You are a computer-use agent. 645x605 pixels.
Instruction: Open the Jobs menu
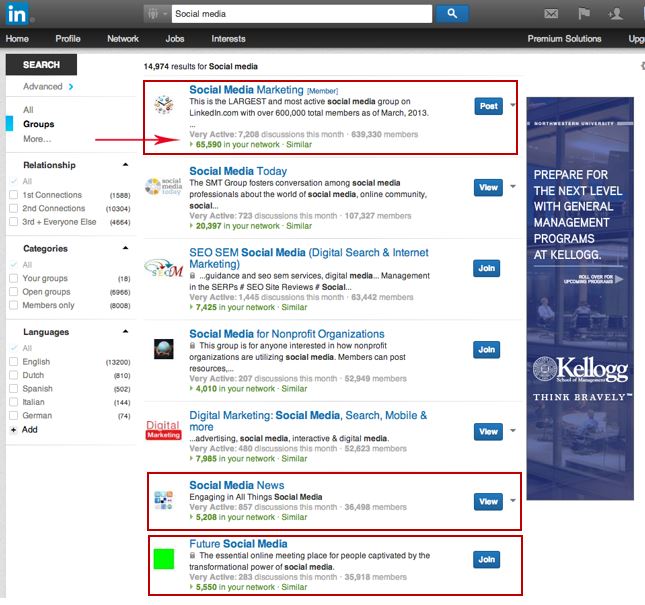[x=175, y=39]
